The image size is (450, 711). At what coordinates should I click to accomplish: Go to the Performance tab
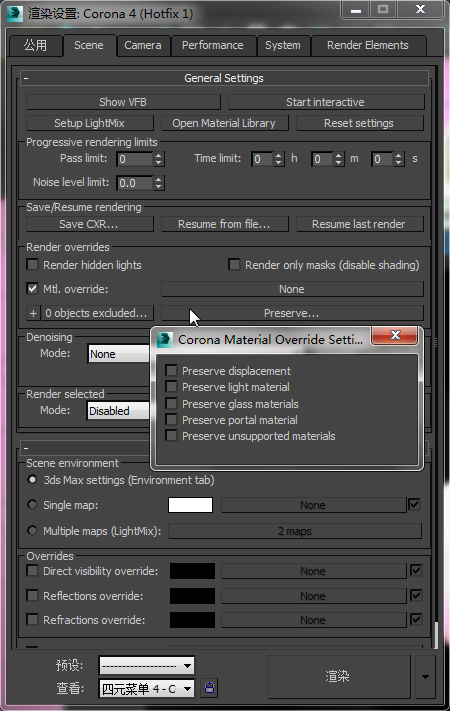click(213, 45)
